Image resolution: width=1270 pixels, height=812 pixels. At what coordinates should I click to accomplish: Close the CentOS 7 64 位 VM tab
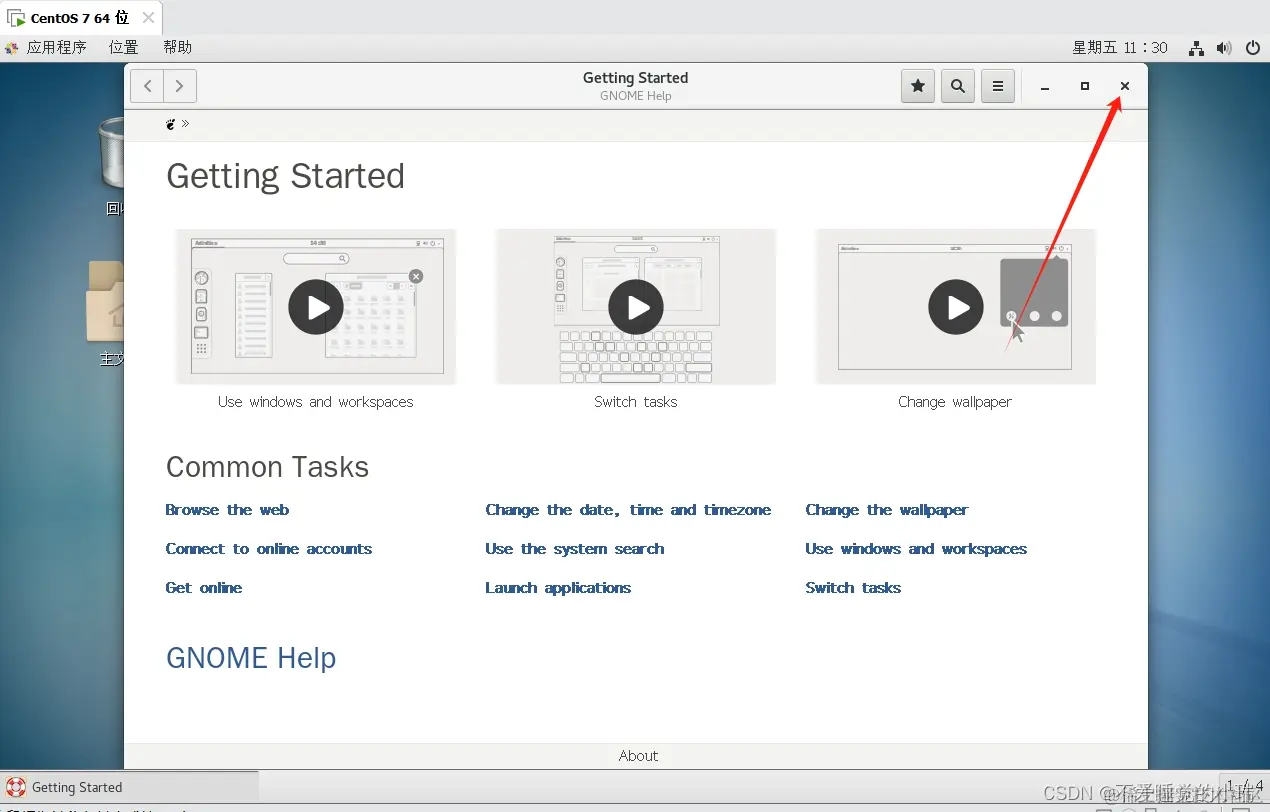[148, 18]
